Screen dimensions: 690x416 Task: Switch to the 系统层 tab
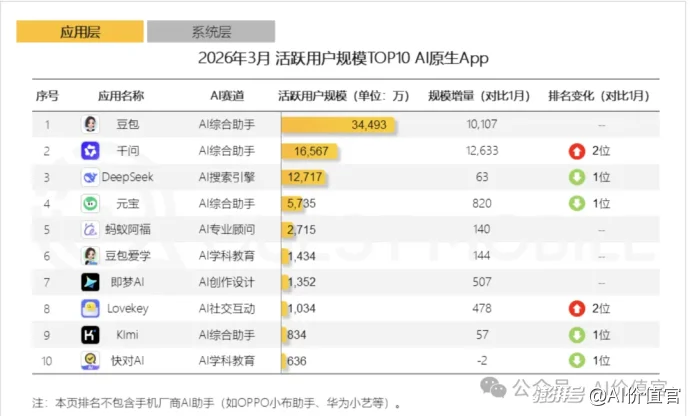coord(211,32)
